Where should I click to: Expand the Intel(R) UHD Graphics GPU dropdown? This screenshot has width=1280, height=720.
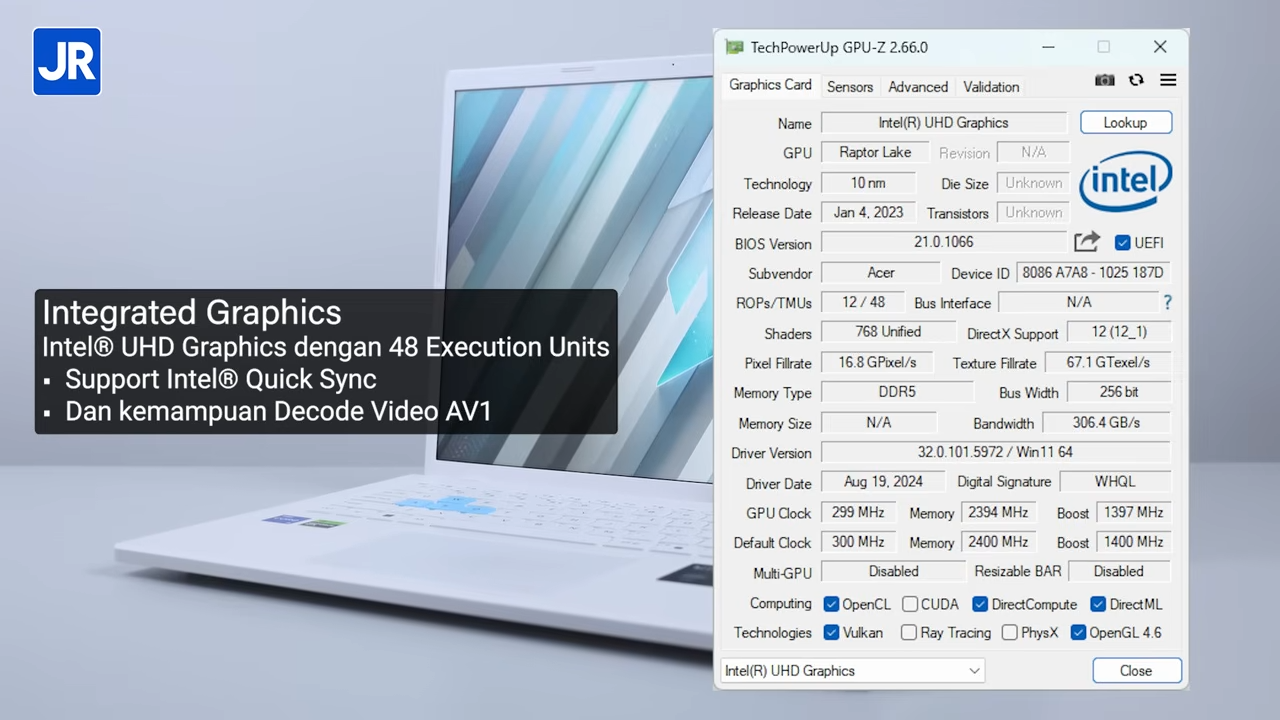(852, 671)
